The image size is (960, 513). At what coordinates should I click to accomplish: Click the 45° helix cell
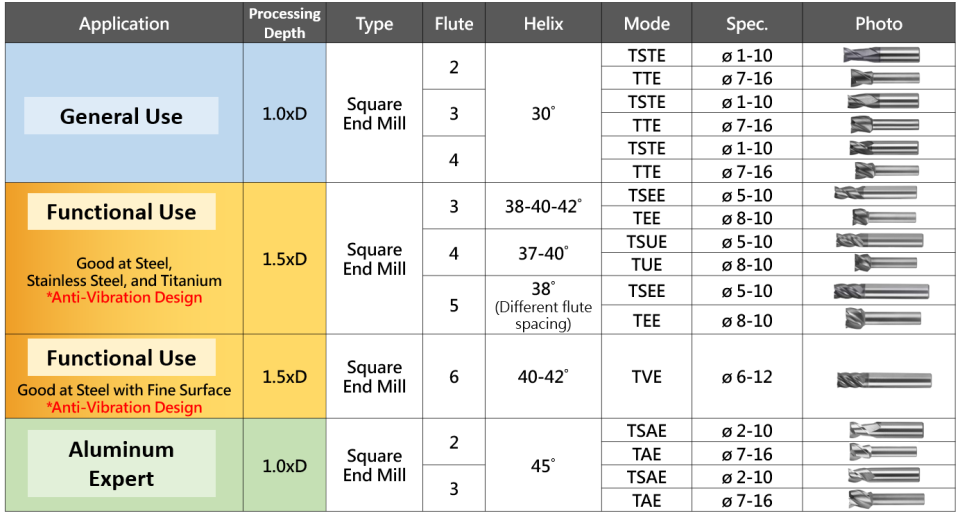coord(543,465)
